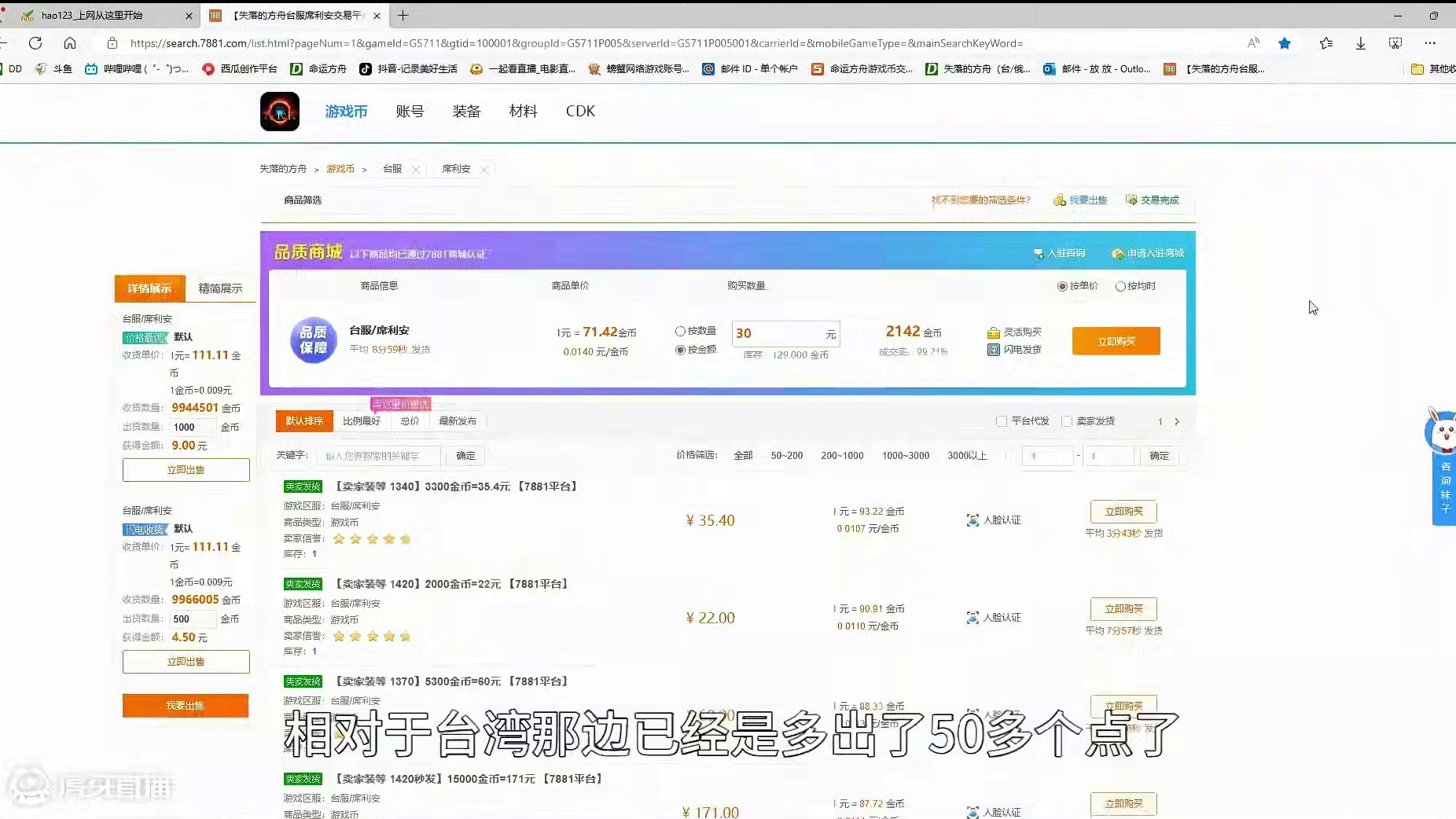Click 立即购买 in the quality mall banner
1456x819 pixels.
(x=1117, y=340)
